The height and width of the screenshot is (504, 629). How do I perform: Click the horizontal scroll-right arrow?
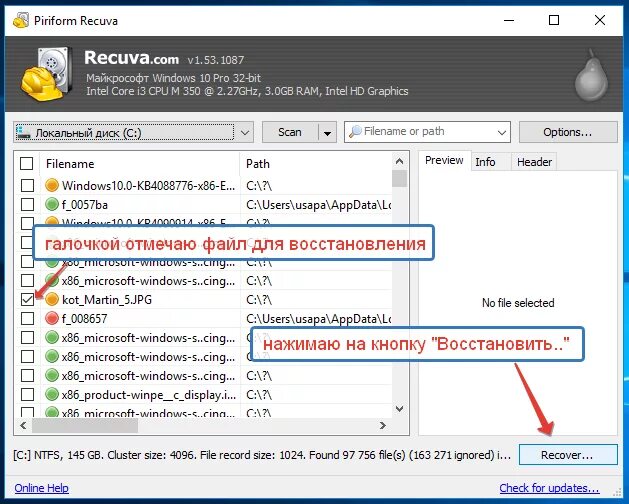tap(383, 425)
